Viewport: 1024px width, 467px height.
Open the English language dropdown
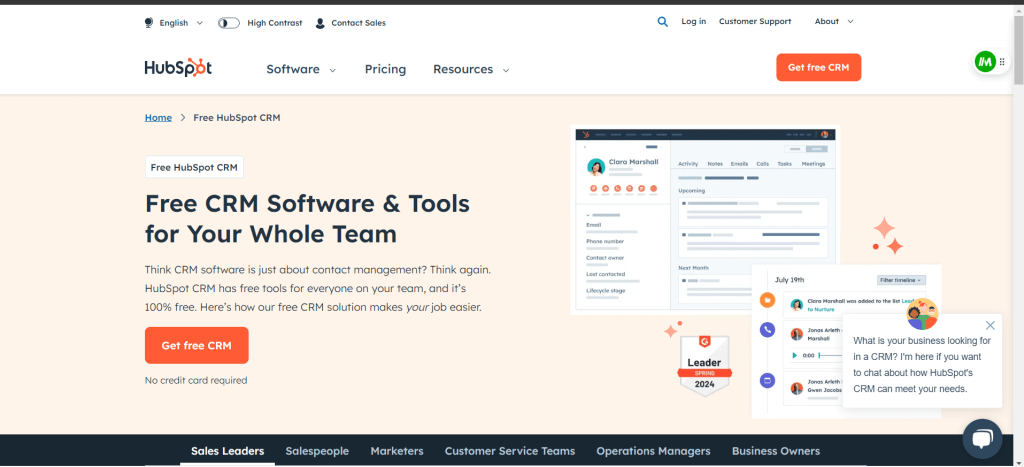tap(174, 23)
